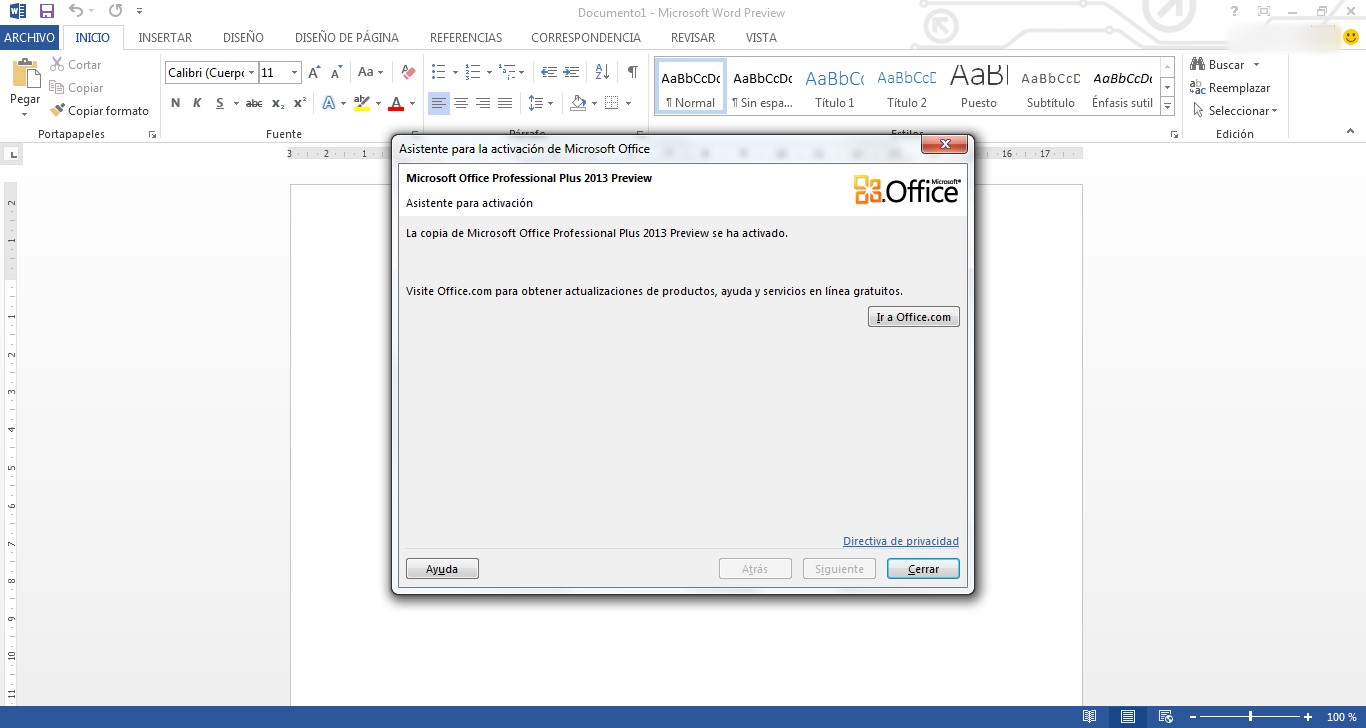Open the Directiva de privacidad link
1366x728 pixels.
tap(901, 541)
